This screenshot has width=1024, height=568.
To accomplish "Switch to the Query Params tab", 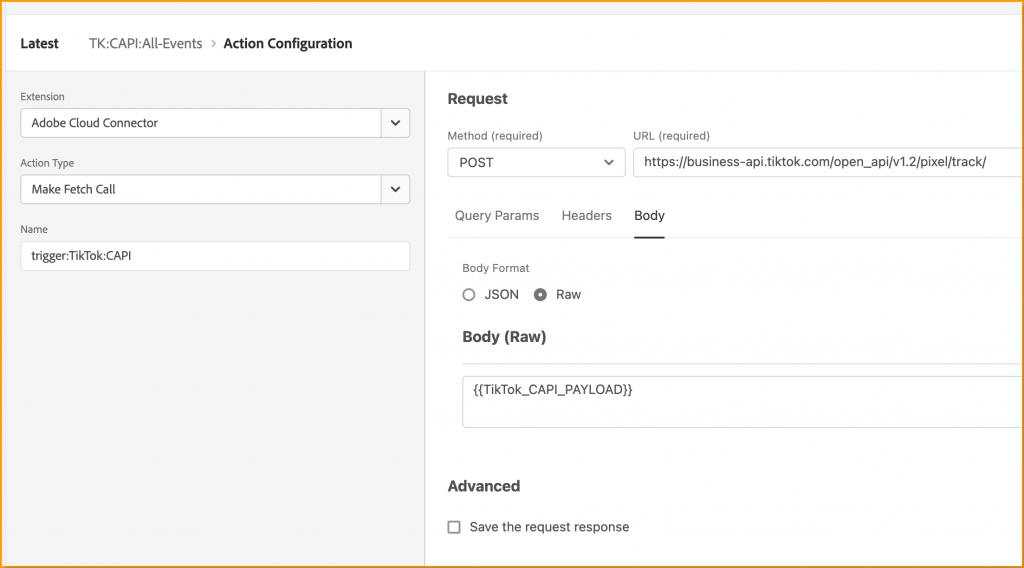I will tap(497, 216).
